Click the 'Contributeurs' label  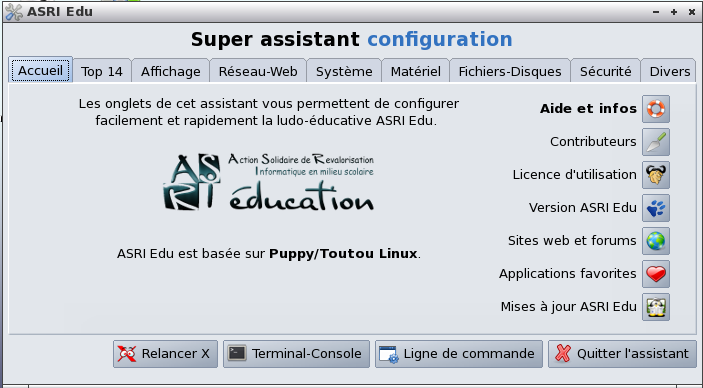593,142
